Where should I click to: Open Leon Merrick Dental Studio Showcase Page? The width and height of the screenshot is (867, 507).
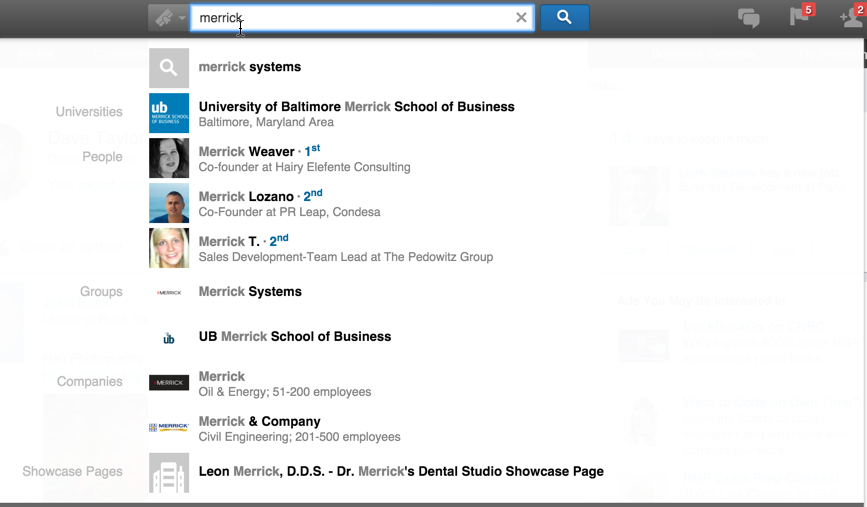[401, 471]
